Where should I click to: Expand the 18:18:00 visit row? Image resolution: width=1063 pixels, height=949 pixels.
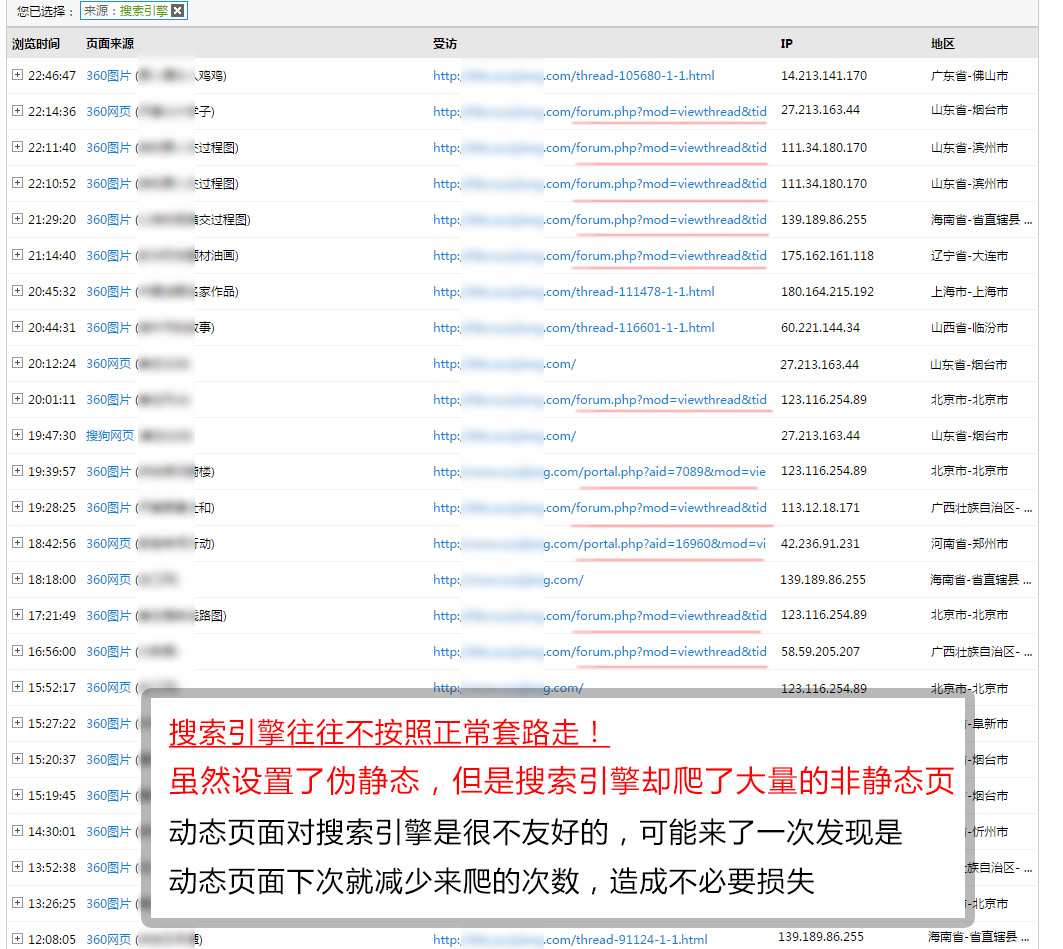coord(18,578)
